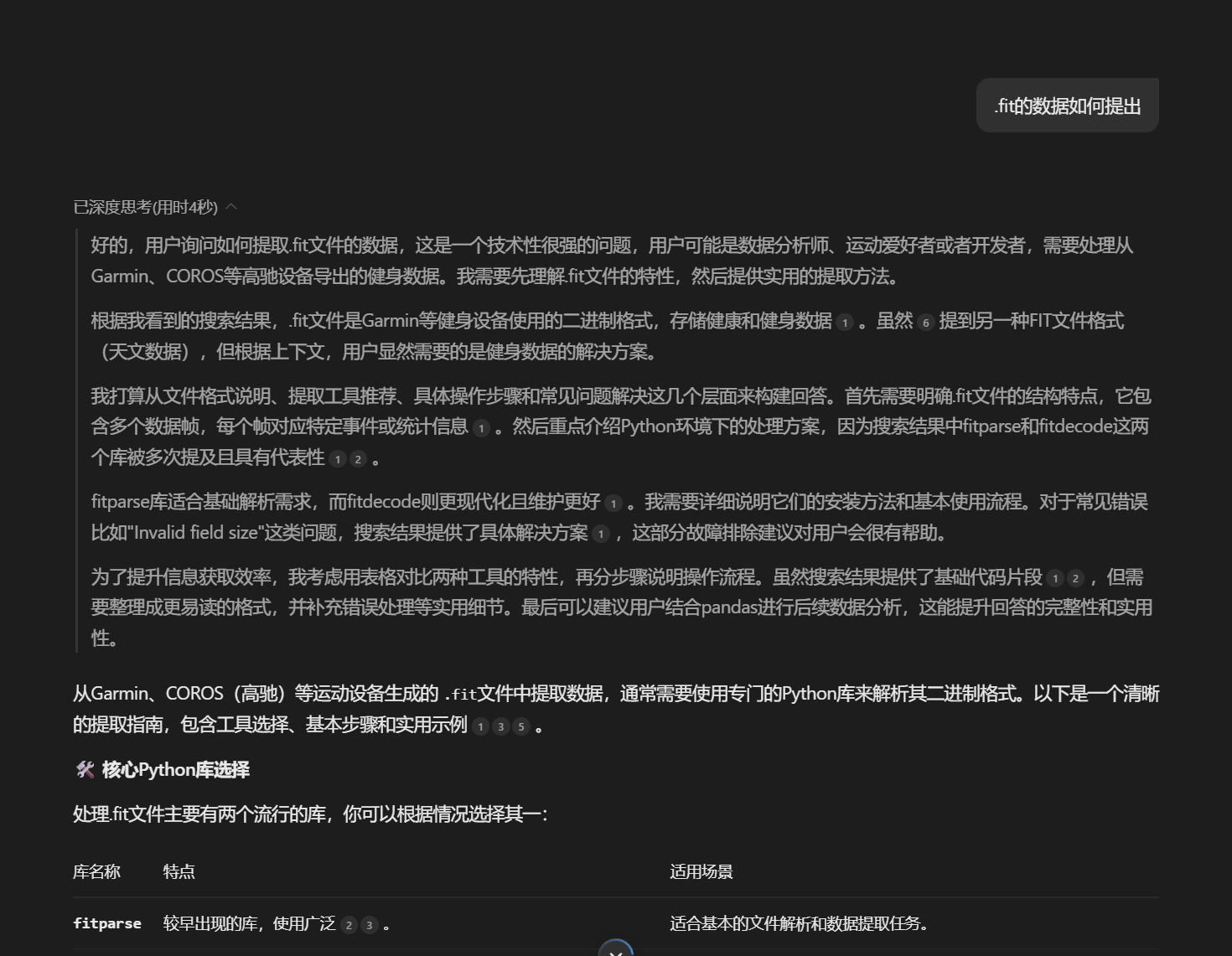Open citation 1 after 存储健康和健身数据
The image size is (1232, 956).
pos(845,323)
